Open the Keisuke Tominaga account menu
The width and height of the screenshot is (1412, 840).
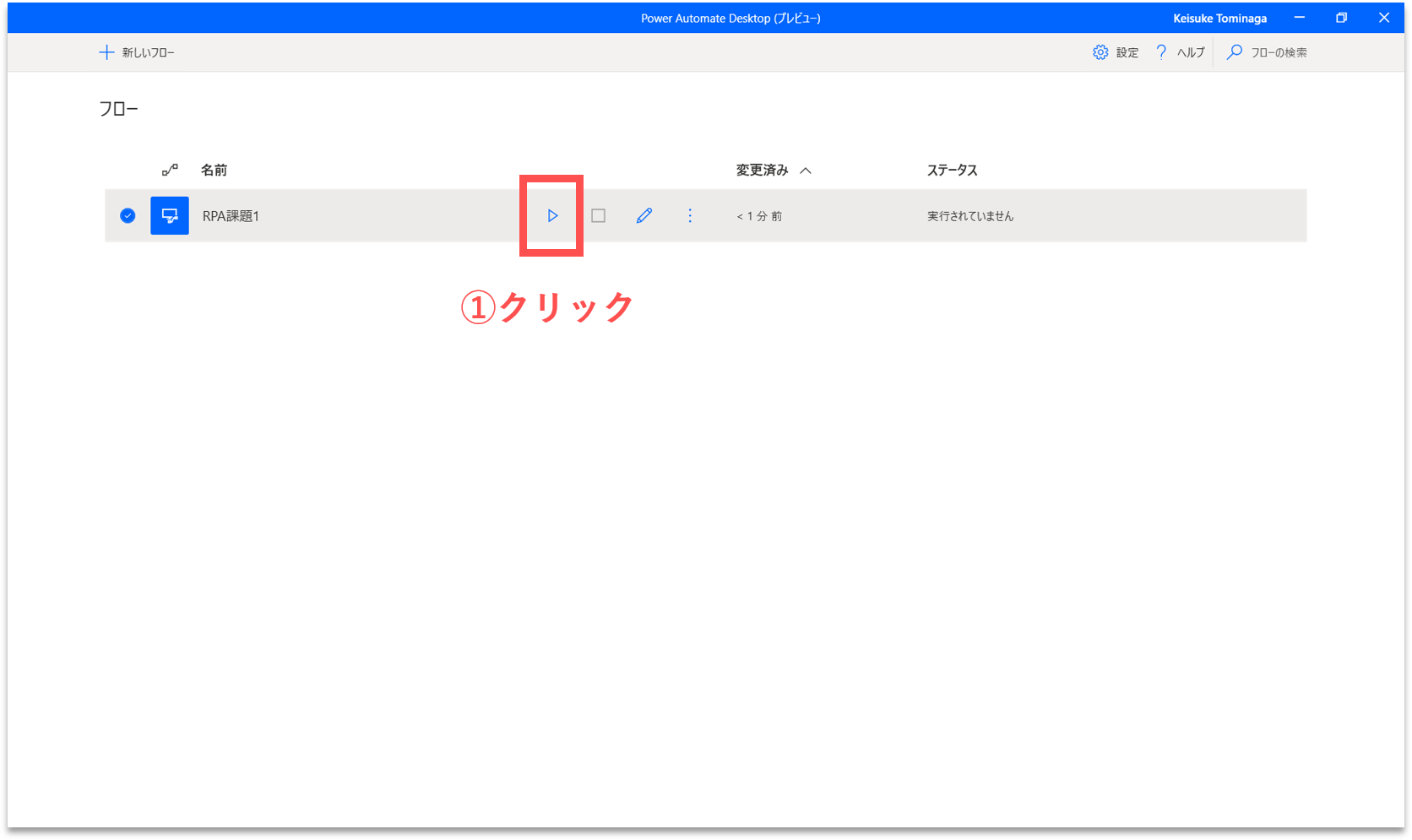pos(1219,18)
